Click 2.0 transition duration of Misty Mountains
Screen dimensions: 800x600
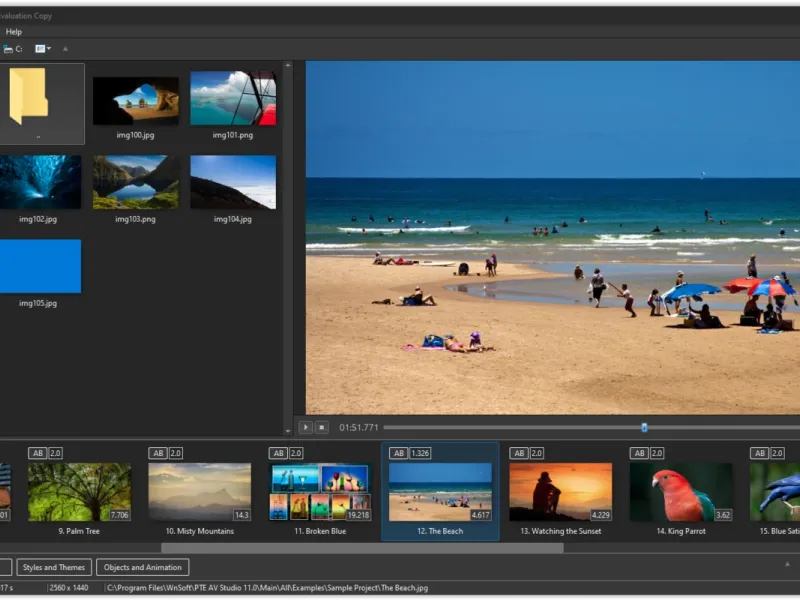[176, 453]
